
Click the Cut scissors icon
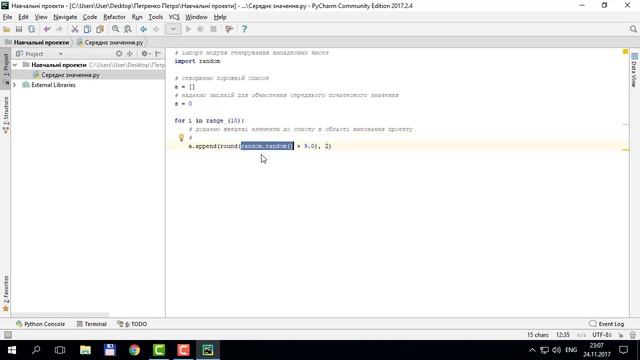[75, 29]
